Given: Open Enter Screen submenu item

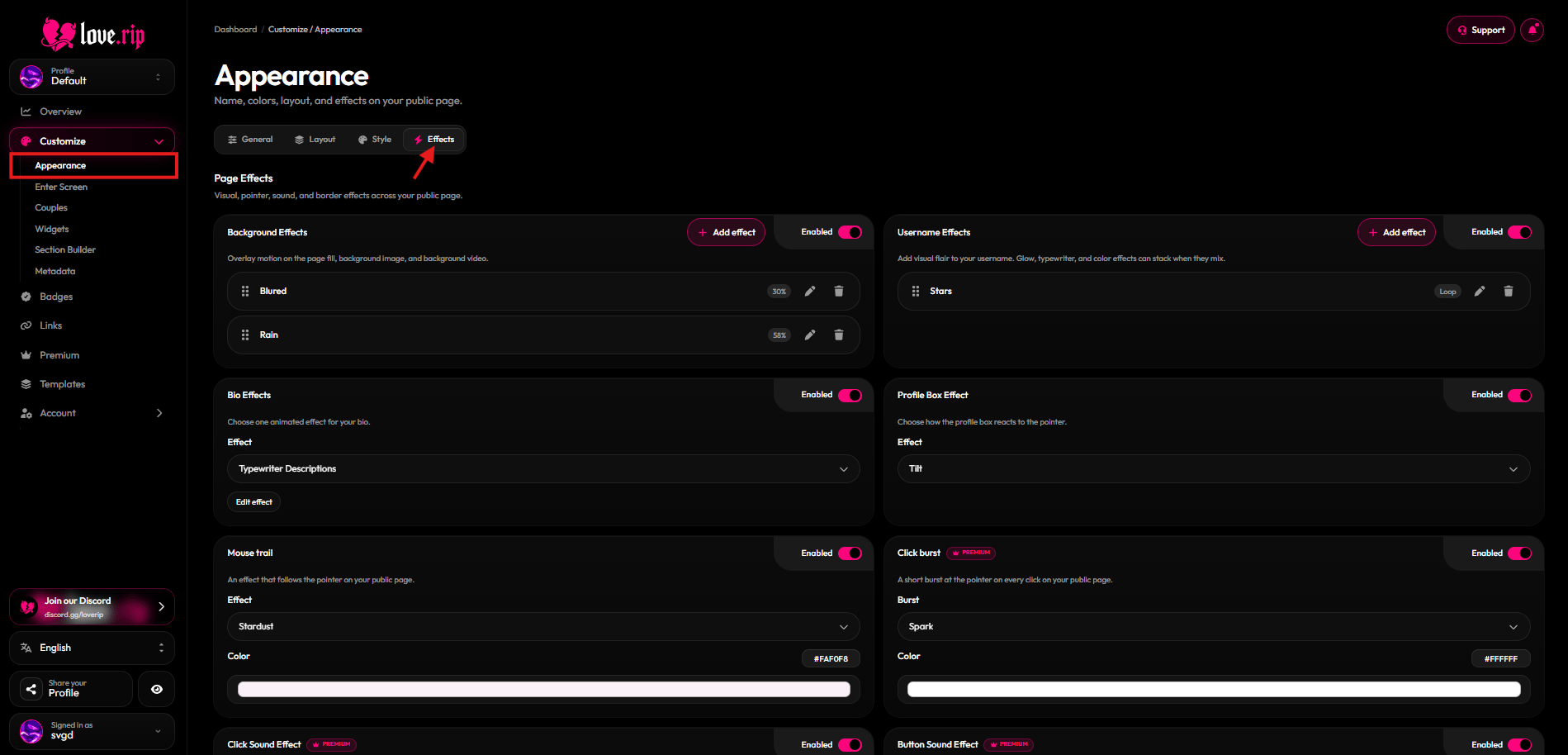Looking at the screenshot, I should pos(61,187).
